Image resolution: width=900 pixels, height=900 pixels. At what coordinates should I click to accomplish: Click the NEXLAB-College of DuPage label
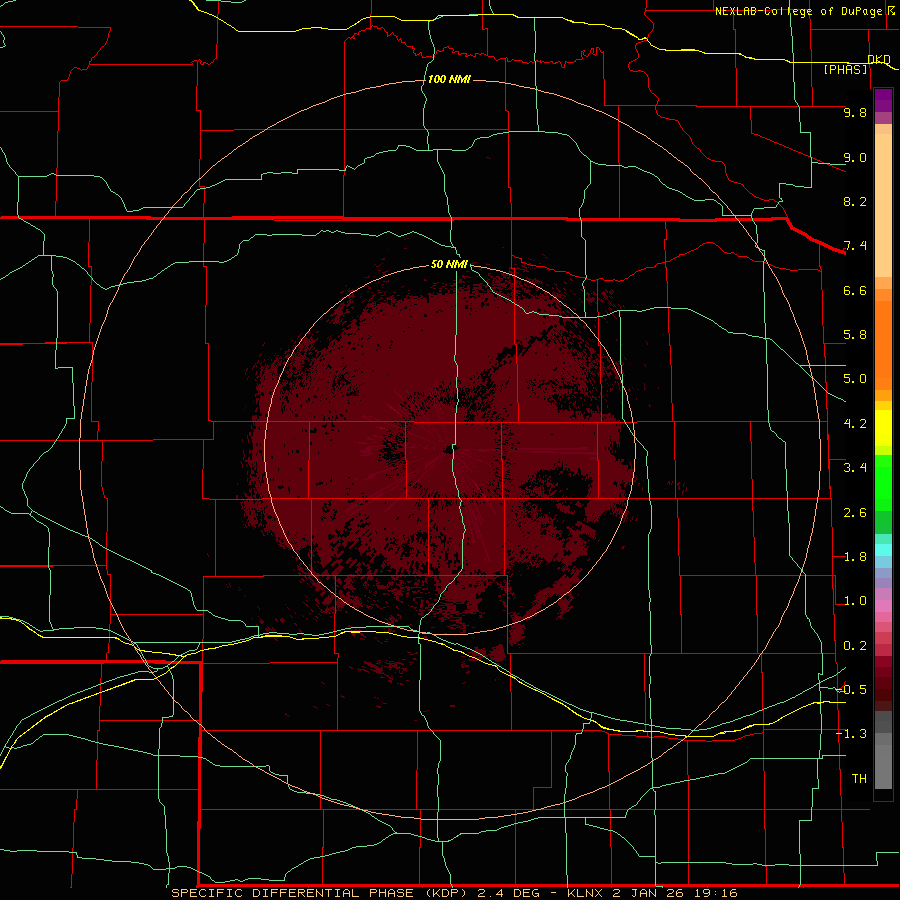pos(798,11)
